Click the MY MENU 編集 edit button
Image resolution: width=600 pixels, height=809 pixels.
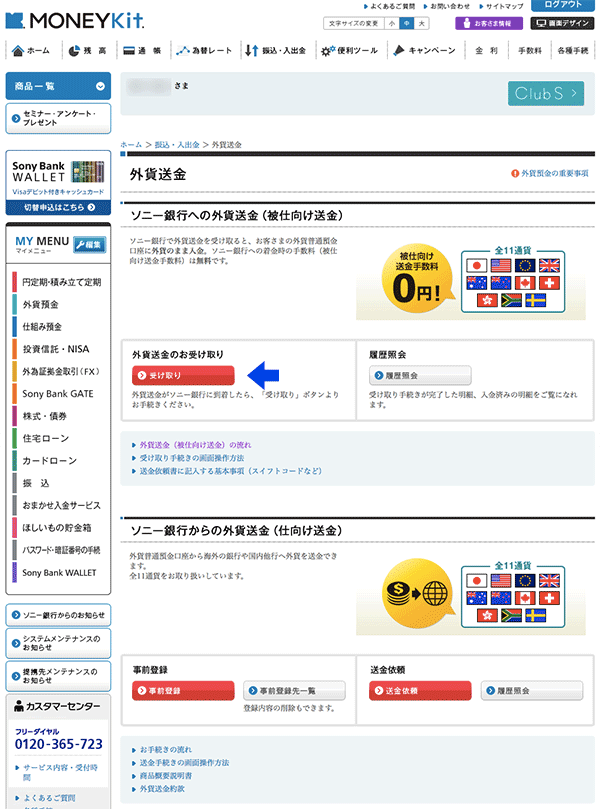coord(90,245)
